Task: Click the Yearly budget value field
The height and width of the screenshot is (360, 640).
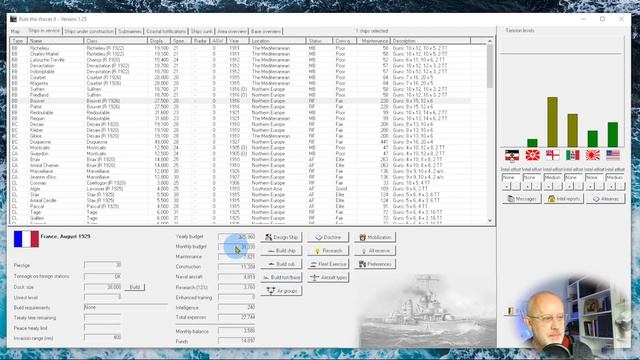Action: tap(237, 237)
